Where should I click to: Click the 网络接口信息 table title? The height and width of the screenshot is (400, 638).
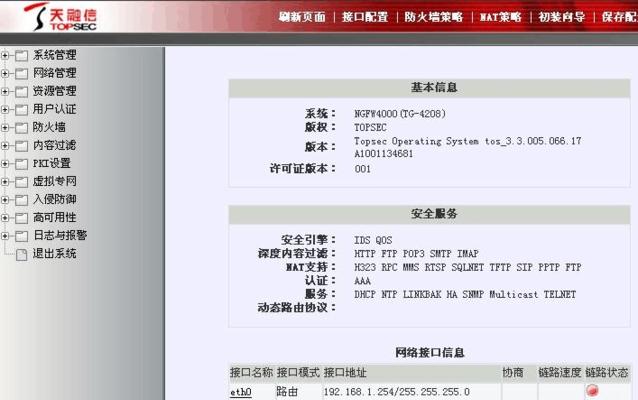430,352
